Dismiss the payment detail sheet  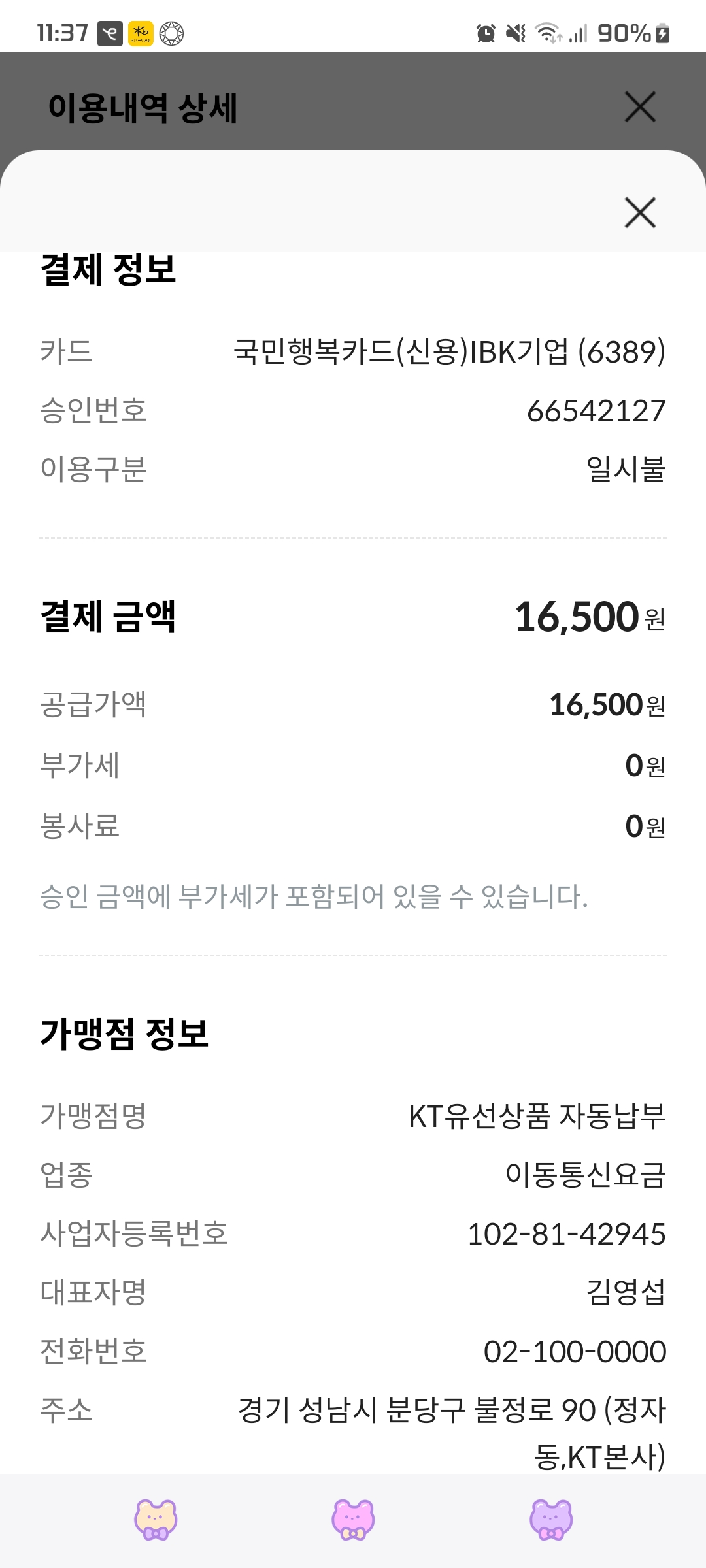[640, 212]
